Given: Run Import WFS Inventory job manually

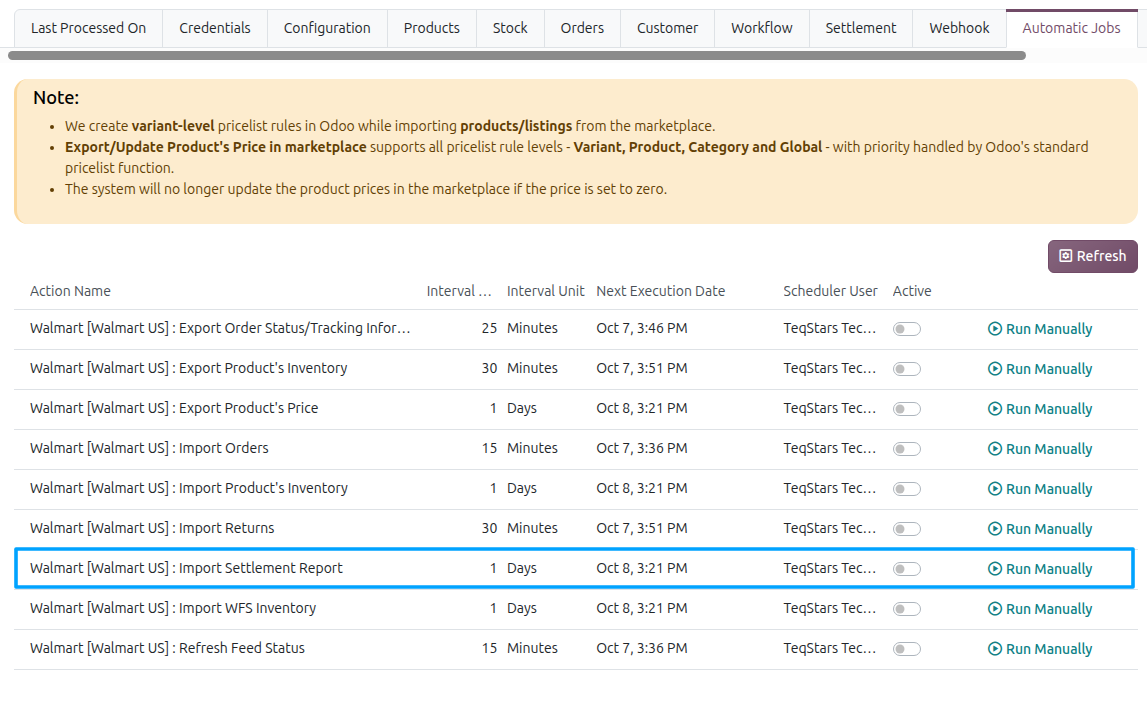Looking at the screenshot, I should (x=1039, y=609).
